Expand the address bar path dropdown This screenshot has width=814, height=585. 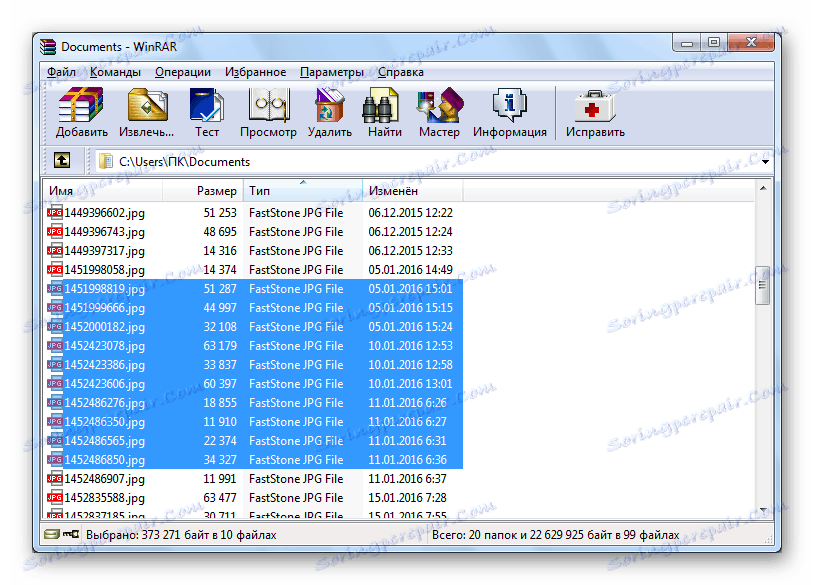point(765,162)
